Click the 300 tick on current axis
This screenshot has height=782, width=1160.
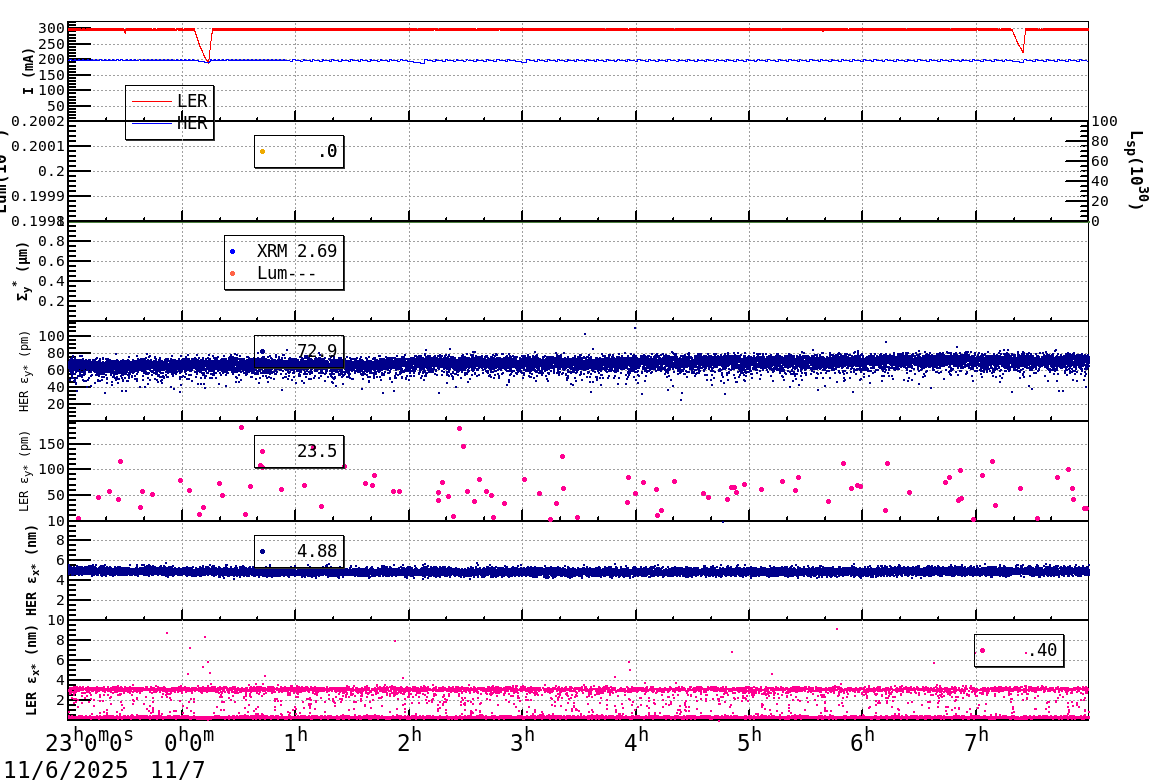click(x=52, y=29)
